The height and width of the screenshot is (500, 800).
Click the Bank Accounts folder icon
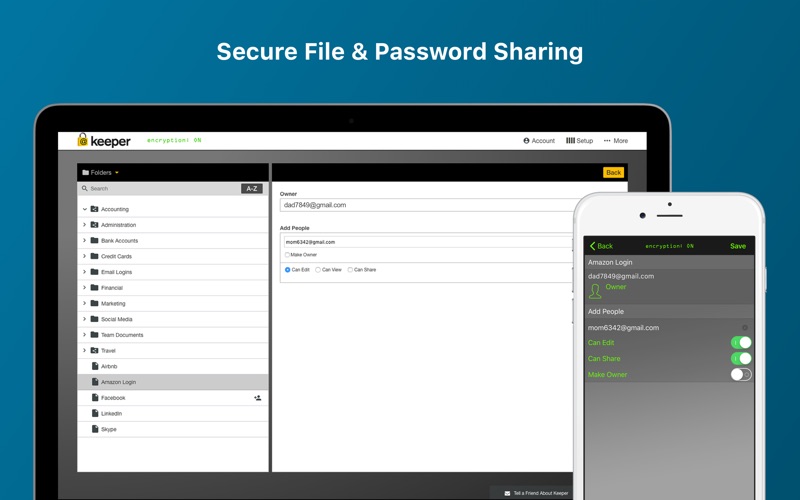[94, 240]
